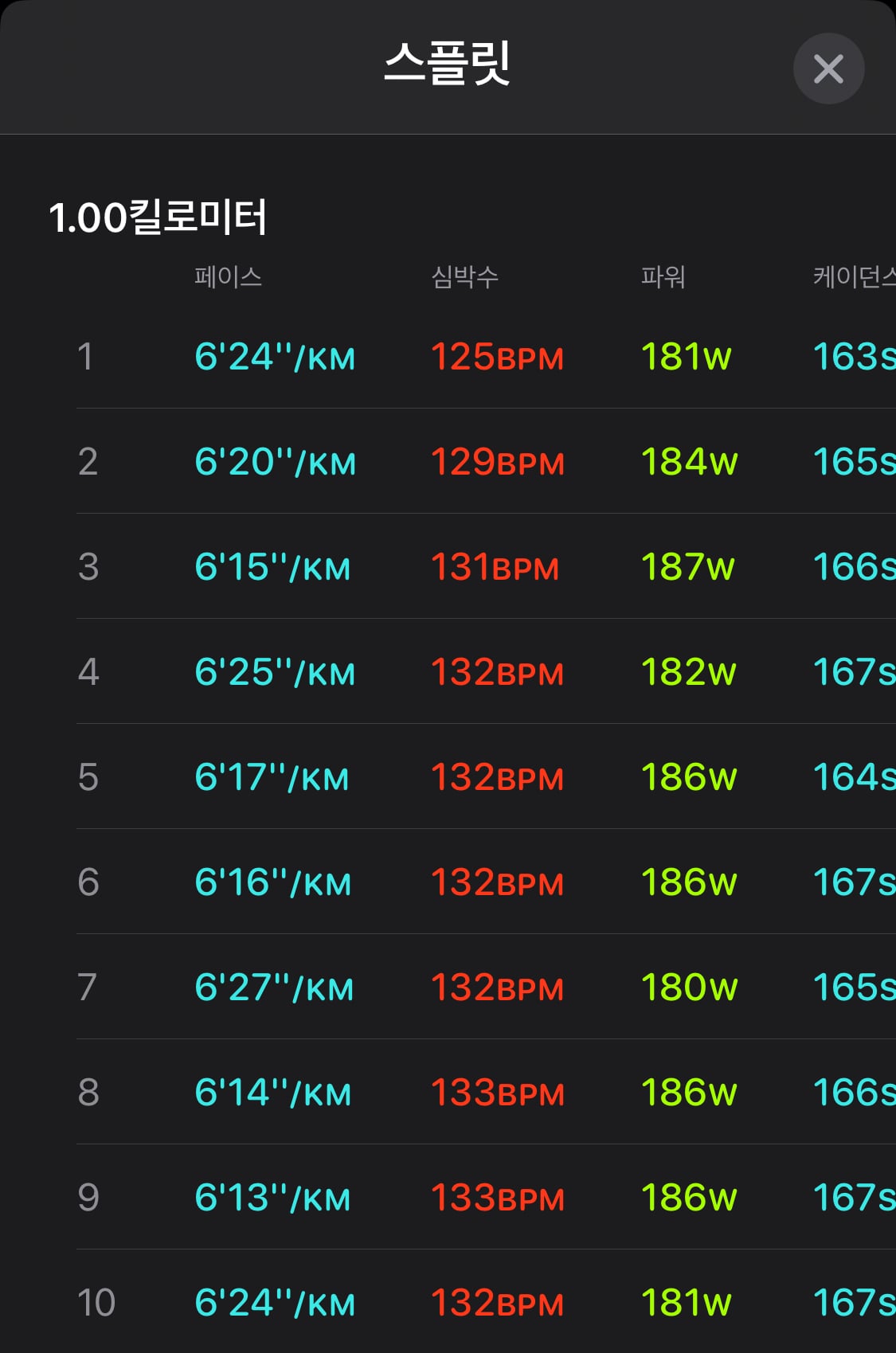Tap split row number 7

(x=87, y=987)
